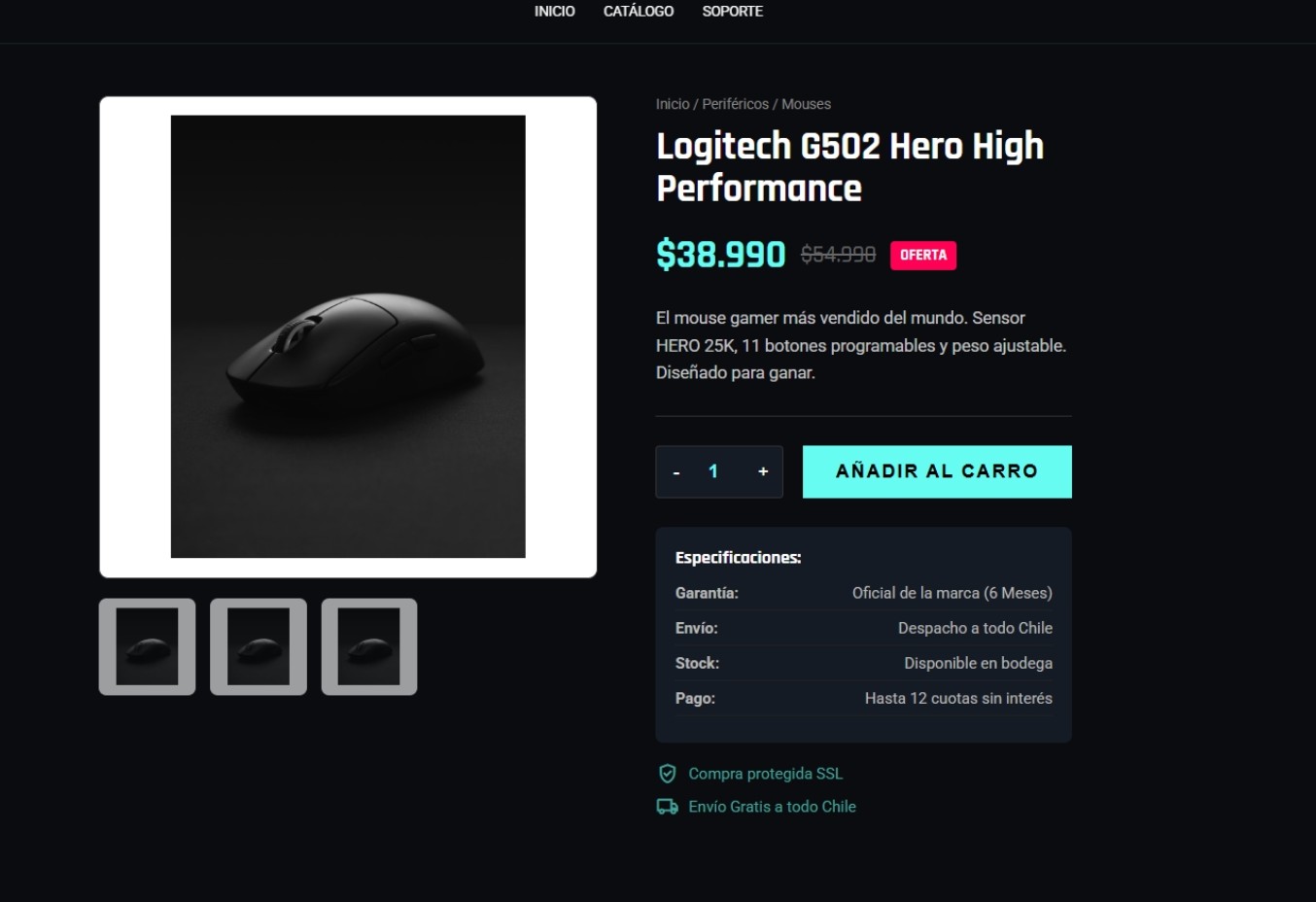Screen dimensions: 1316x902
Task: Click the OFERTA badge
Action: pyautogui.click(x=921, y=255)
